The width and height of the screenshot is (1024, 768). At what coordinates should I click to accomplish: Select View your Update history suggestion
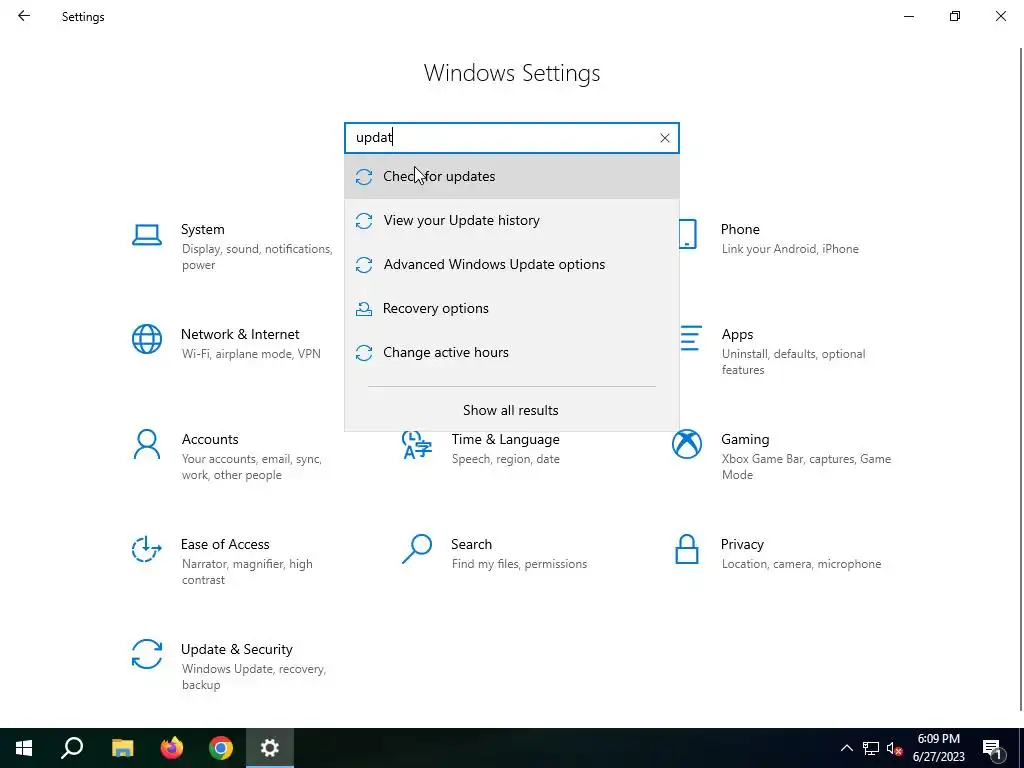tap(512, 221)
